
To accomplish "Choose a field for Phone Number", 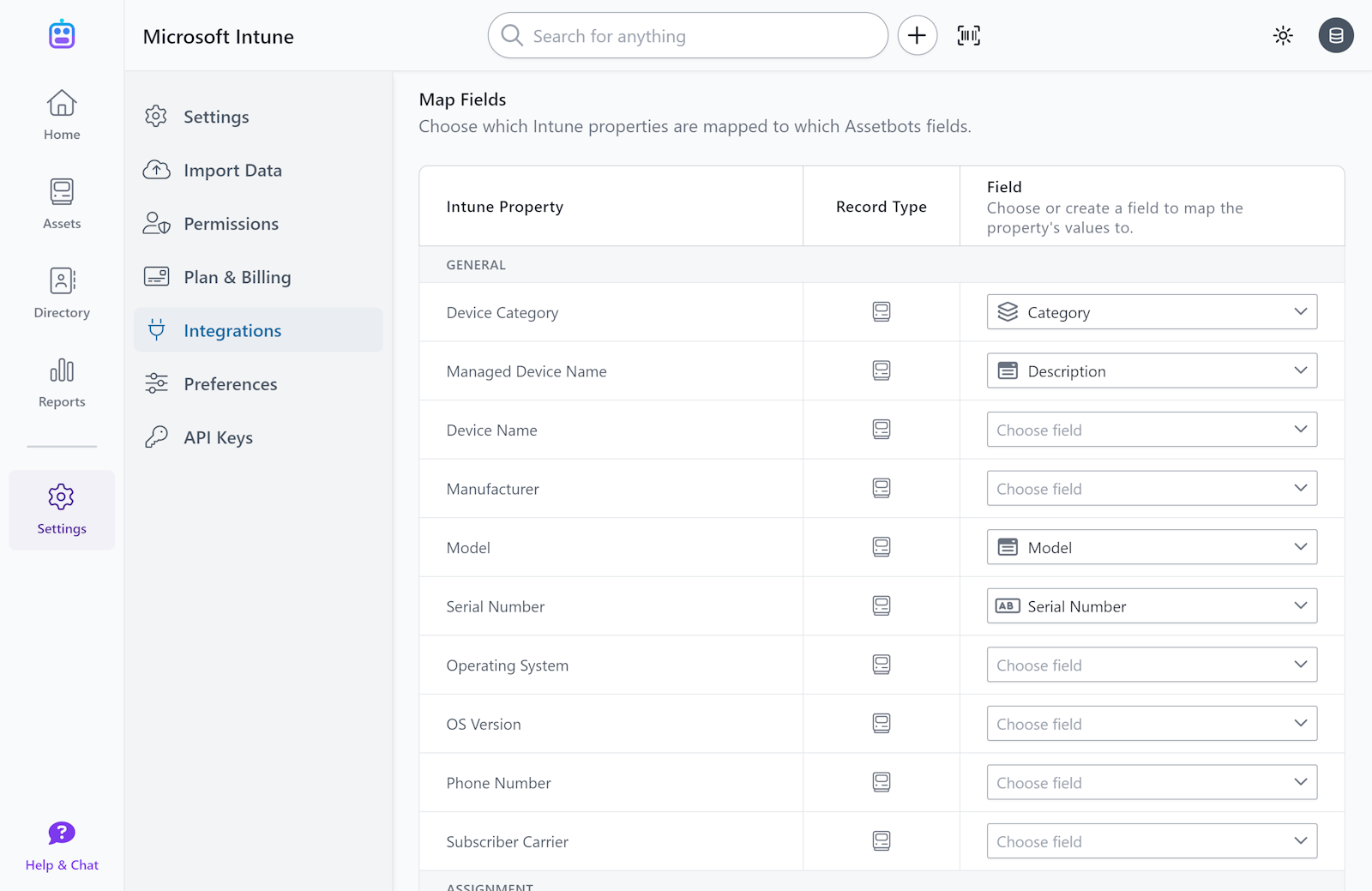I will click(x=1152, y=782).
